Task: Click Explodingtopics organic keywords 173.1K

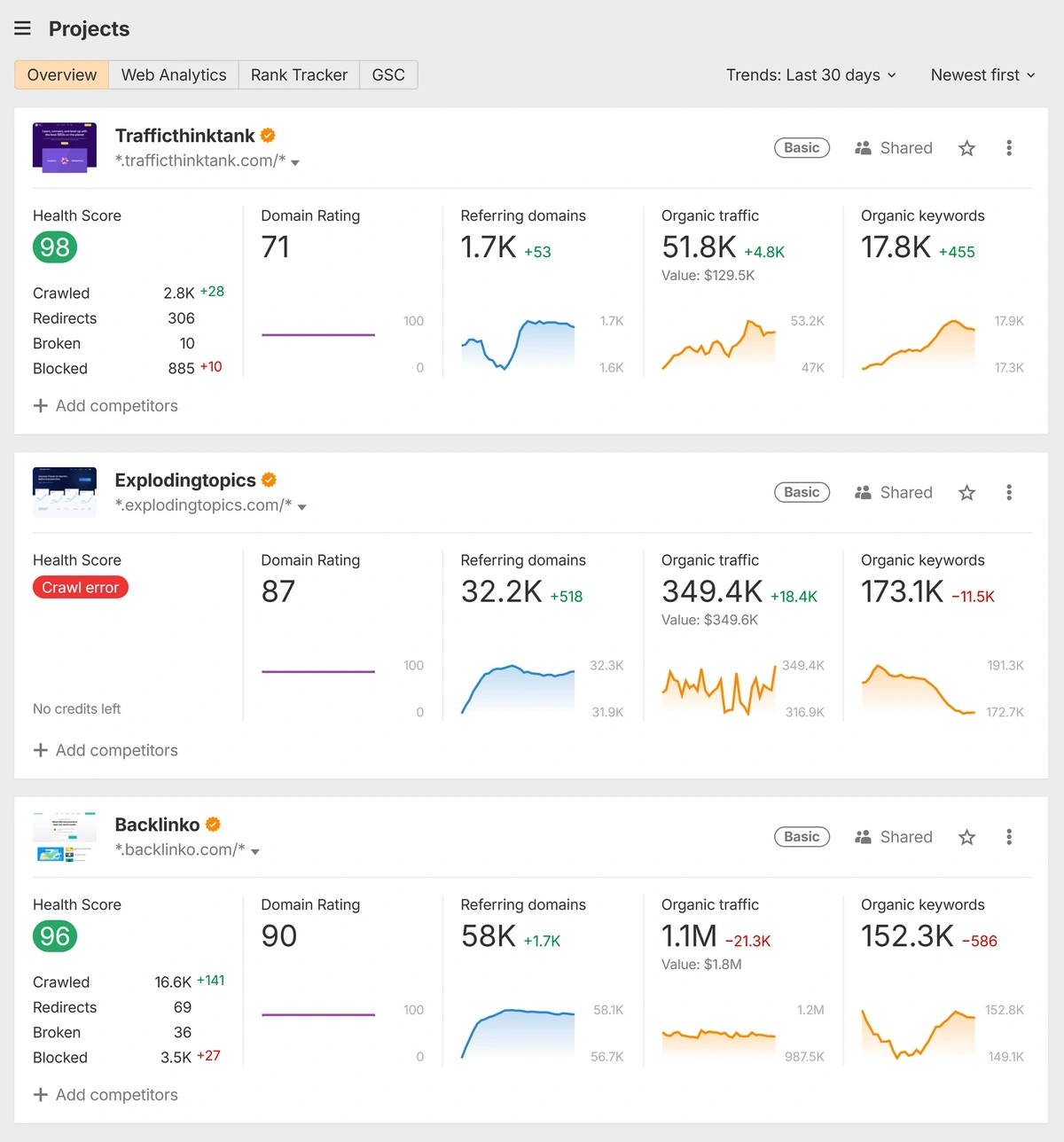Action: point(903,591)
